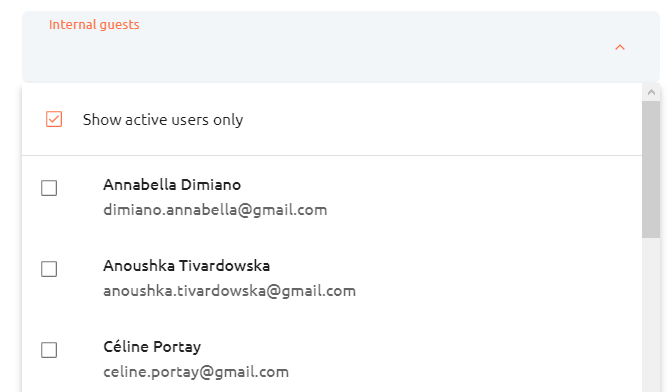Click the guest list scrollbar thumb
Image resolution: width=672 pixels, height=392 pixels.
coord(651,169)
